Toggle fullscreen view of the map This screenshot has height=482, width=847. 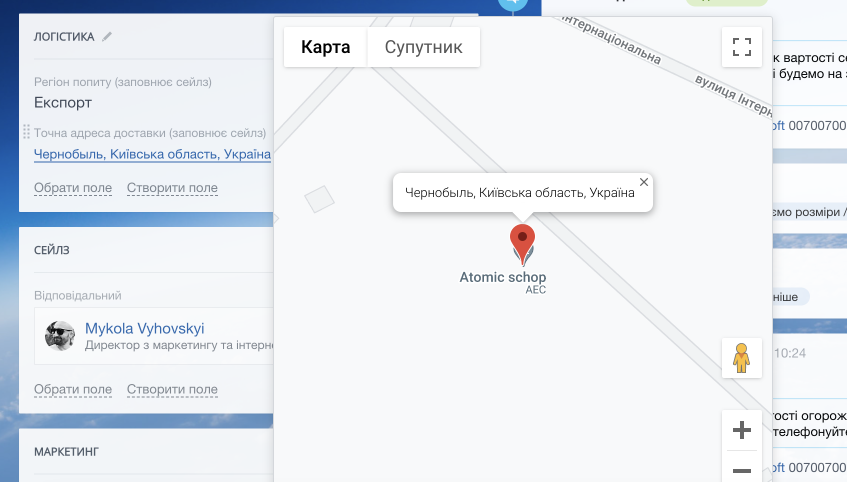[x=741, y=47]
